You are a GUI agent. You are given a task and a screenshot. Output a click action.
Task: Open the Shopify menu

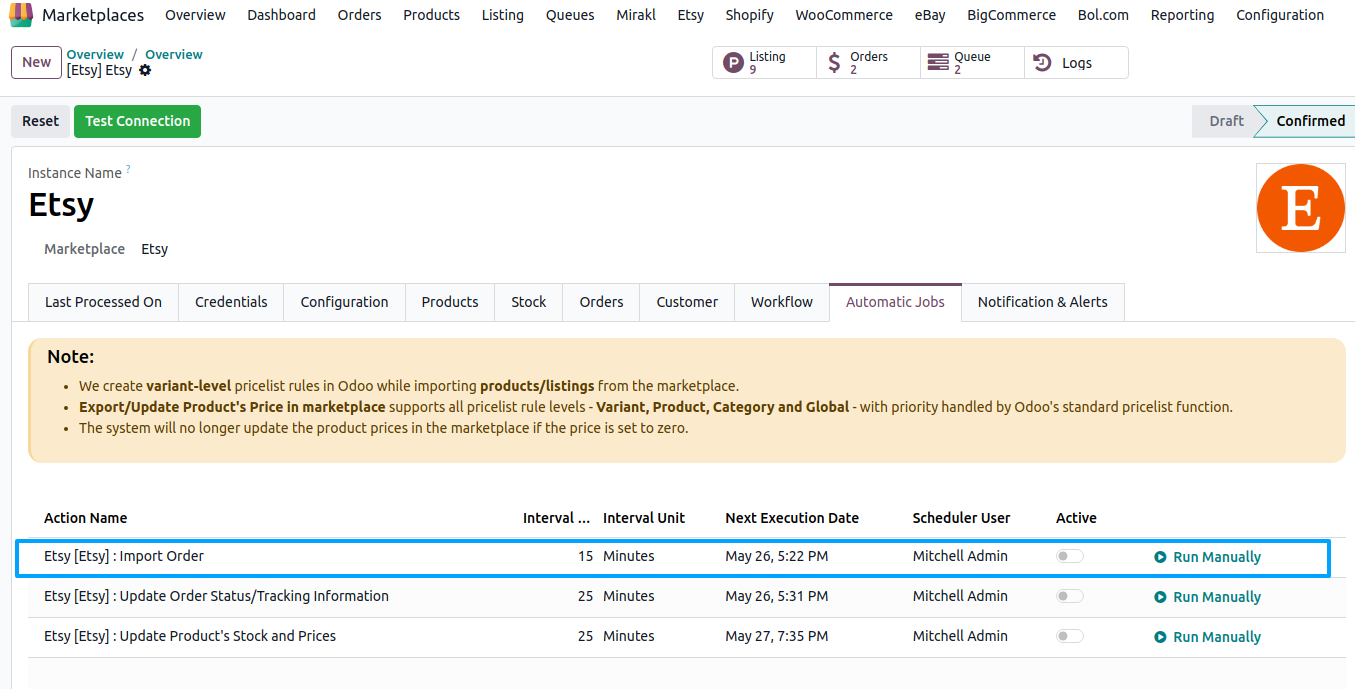click(x=750, y=15)
